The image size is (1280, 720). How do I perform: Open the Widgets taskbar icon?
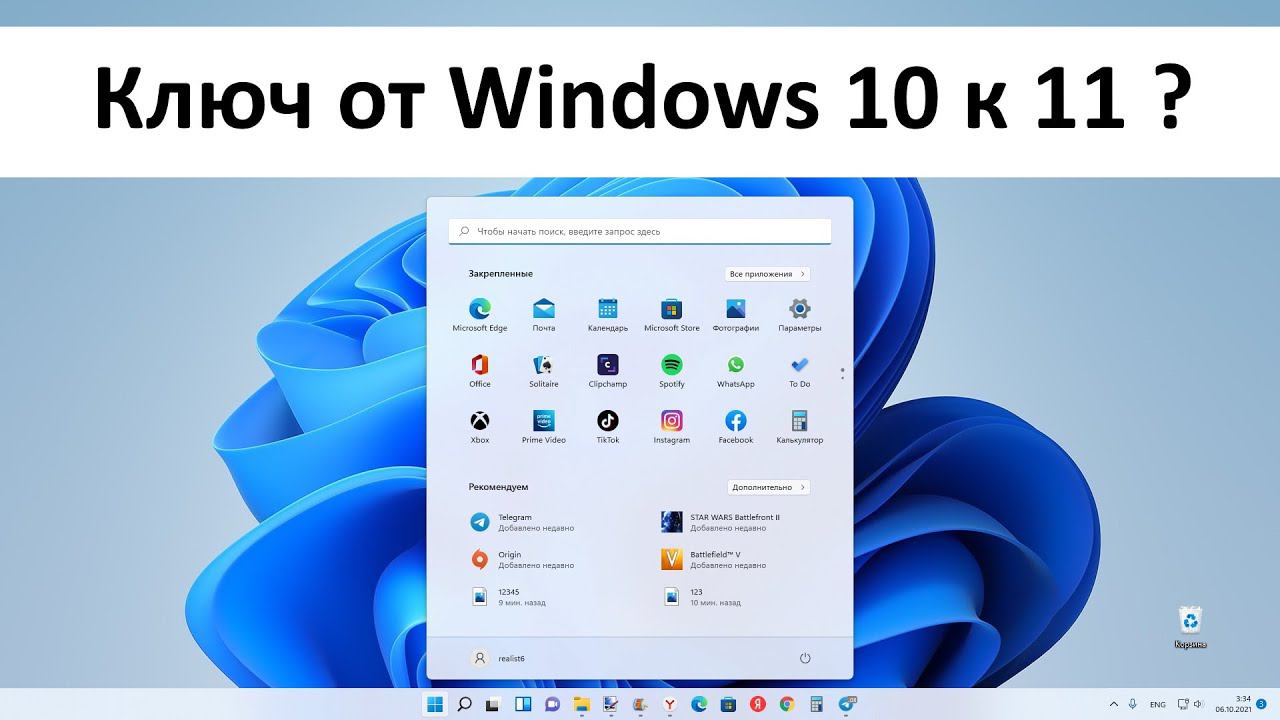coord(523,704)
